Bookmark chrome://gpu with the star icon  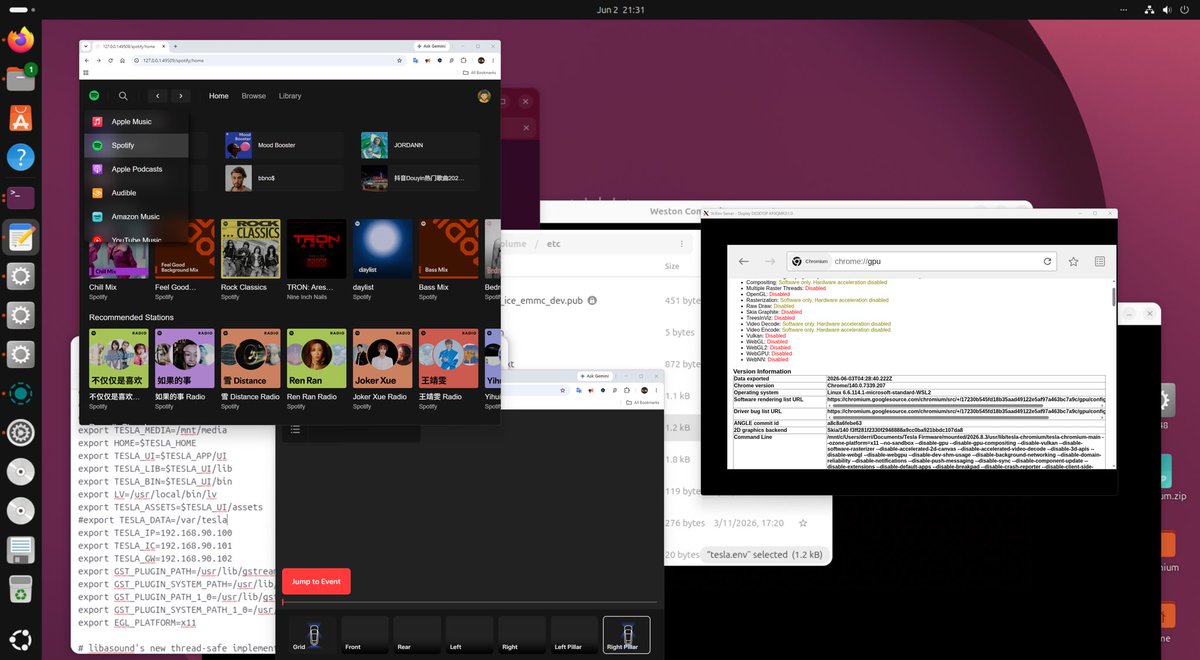pyautogui.click(x=1073, y=261)
